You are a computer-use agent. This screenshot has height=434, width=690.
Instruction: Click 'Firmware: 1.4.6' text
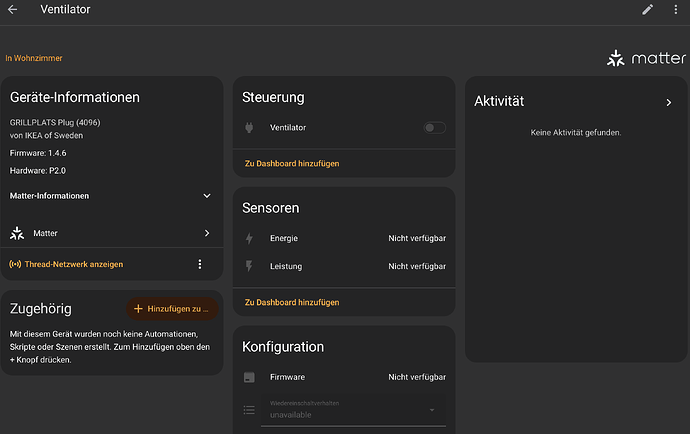tap(38, 153)
